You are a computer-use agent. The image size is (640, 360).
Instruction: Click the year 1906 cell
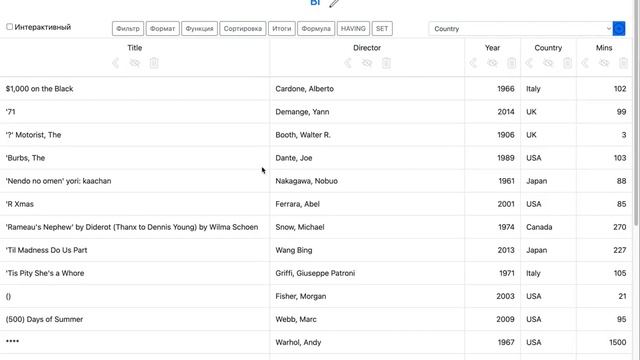pyautogui.click(x=493, y=135)
